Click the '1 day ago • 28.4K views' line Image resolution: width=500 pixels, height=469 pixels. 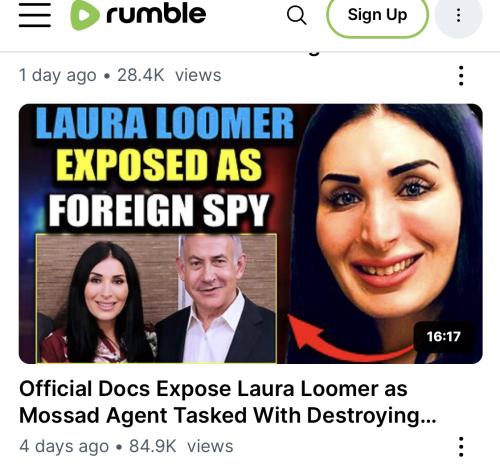120,75
